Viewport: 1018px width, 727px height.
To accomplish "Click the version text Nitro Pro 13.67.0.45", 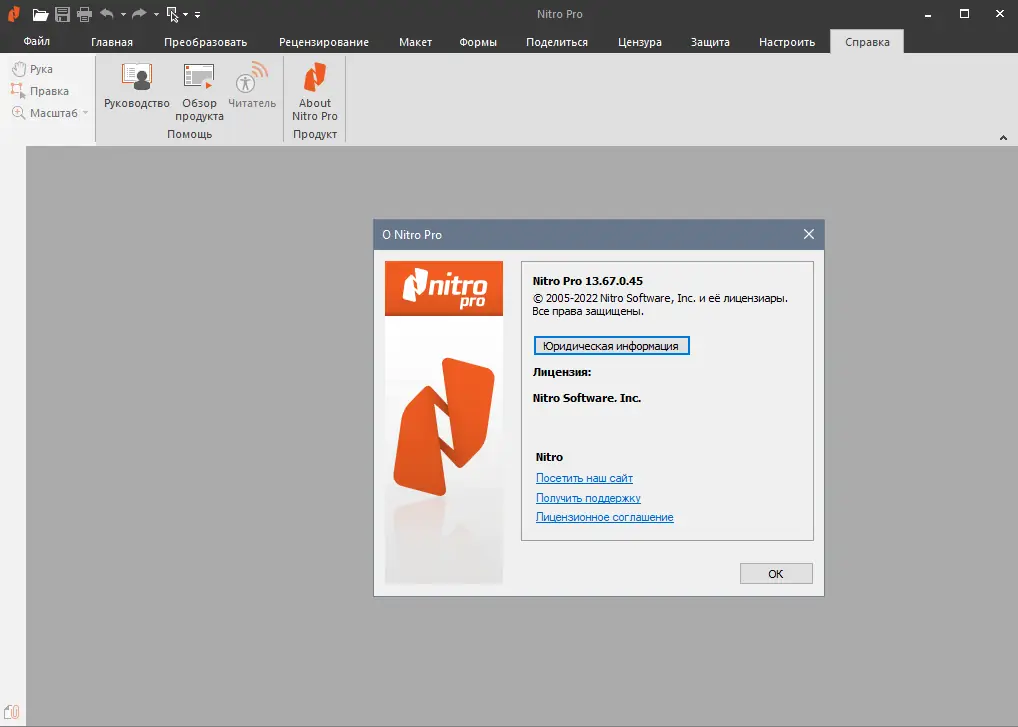I will [588, 281].
